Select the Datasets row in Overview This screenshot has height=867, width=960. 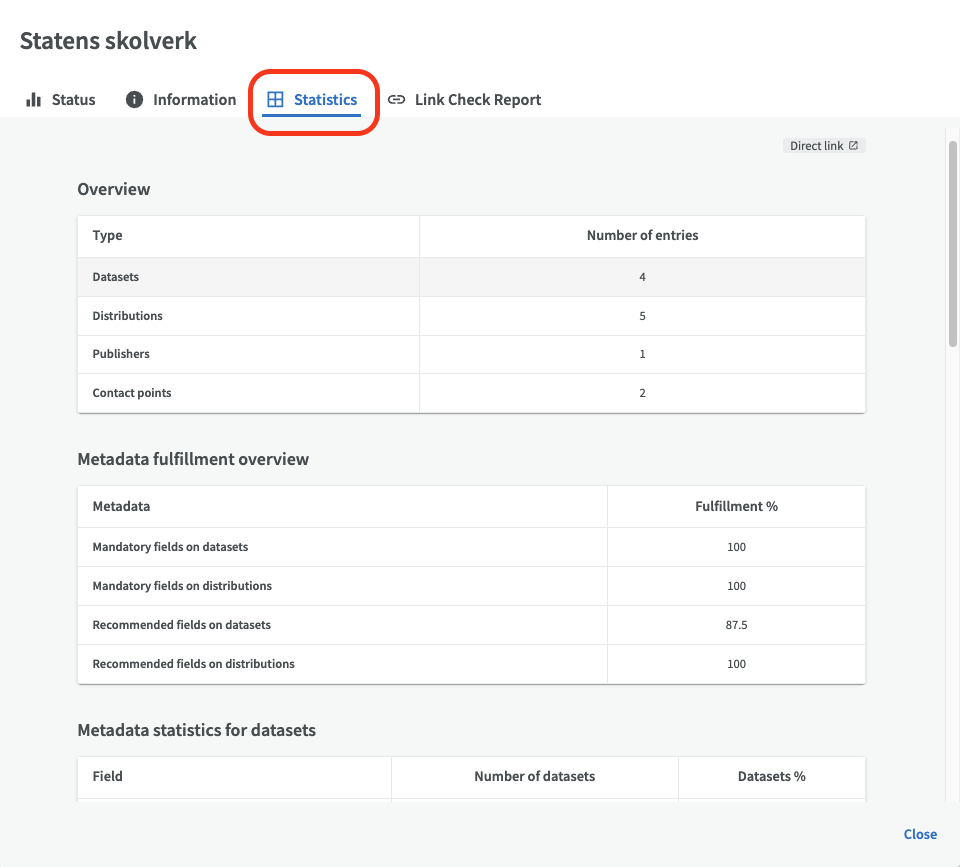[471, 277]
